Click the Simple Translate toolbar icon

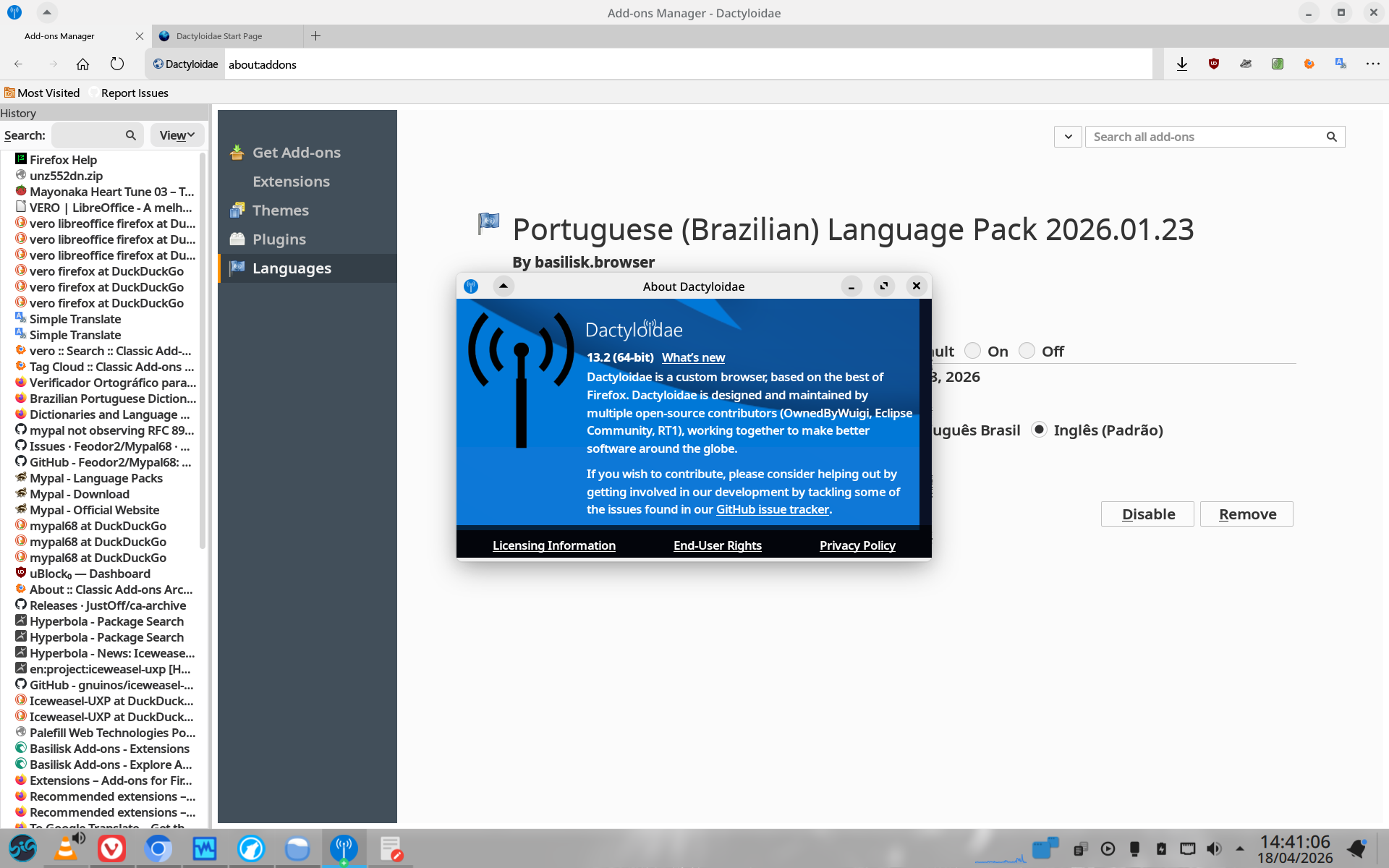pos(1341,64)
